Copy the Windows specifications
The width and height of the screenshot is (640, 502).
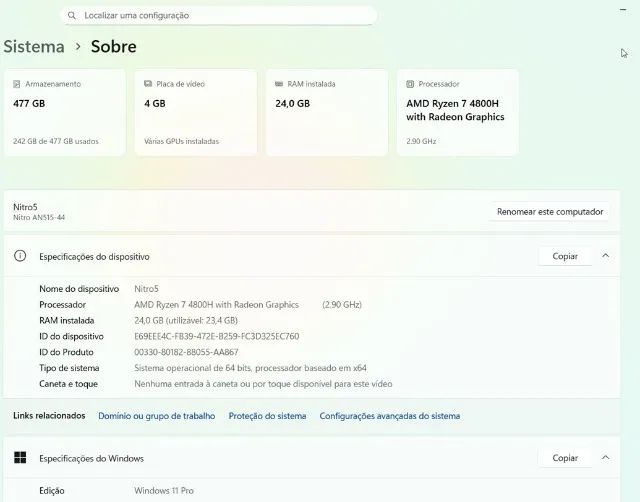[564, 458]
